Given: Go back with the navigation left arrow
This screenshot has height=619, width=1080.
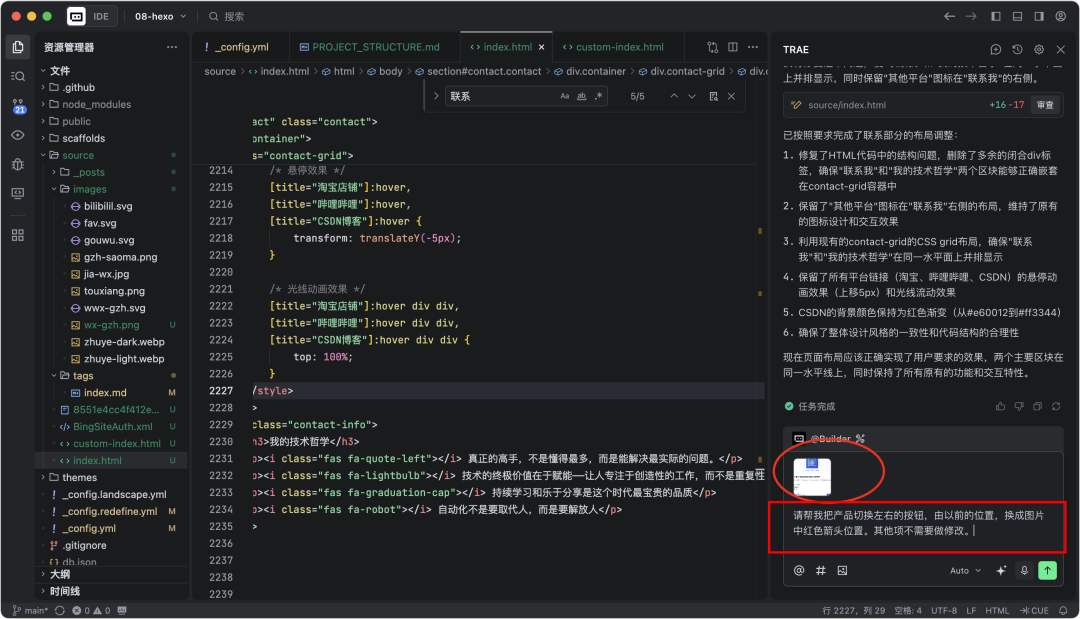Looking at the screenshot, I should point(949,16).
